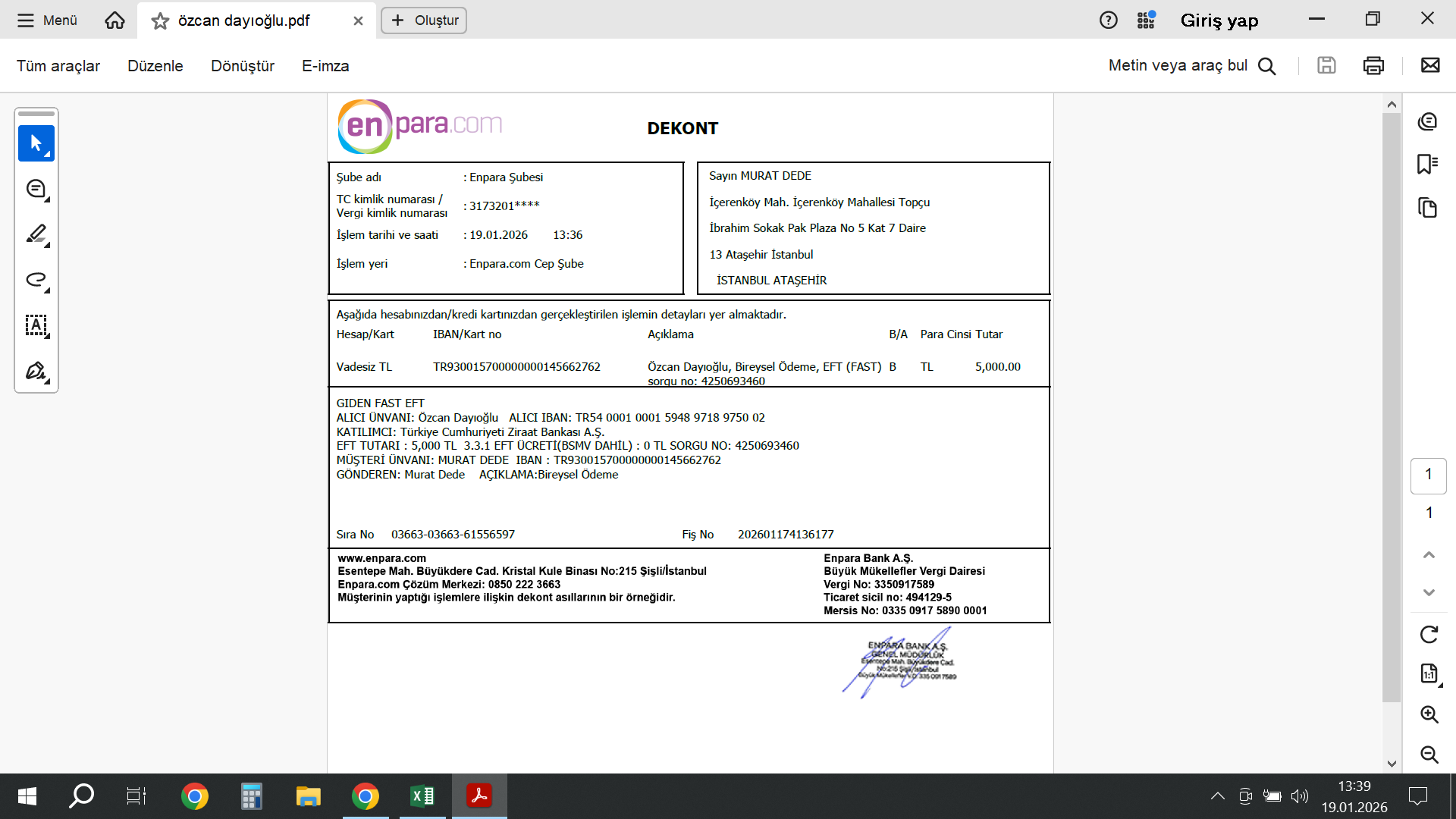
Task: Open the Bookmarks panel icon
Action: [1428, 164]
